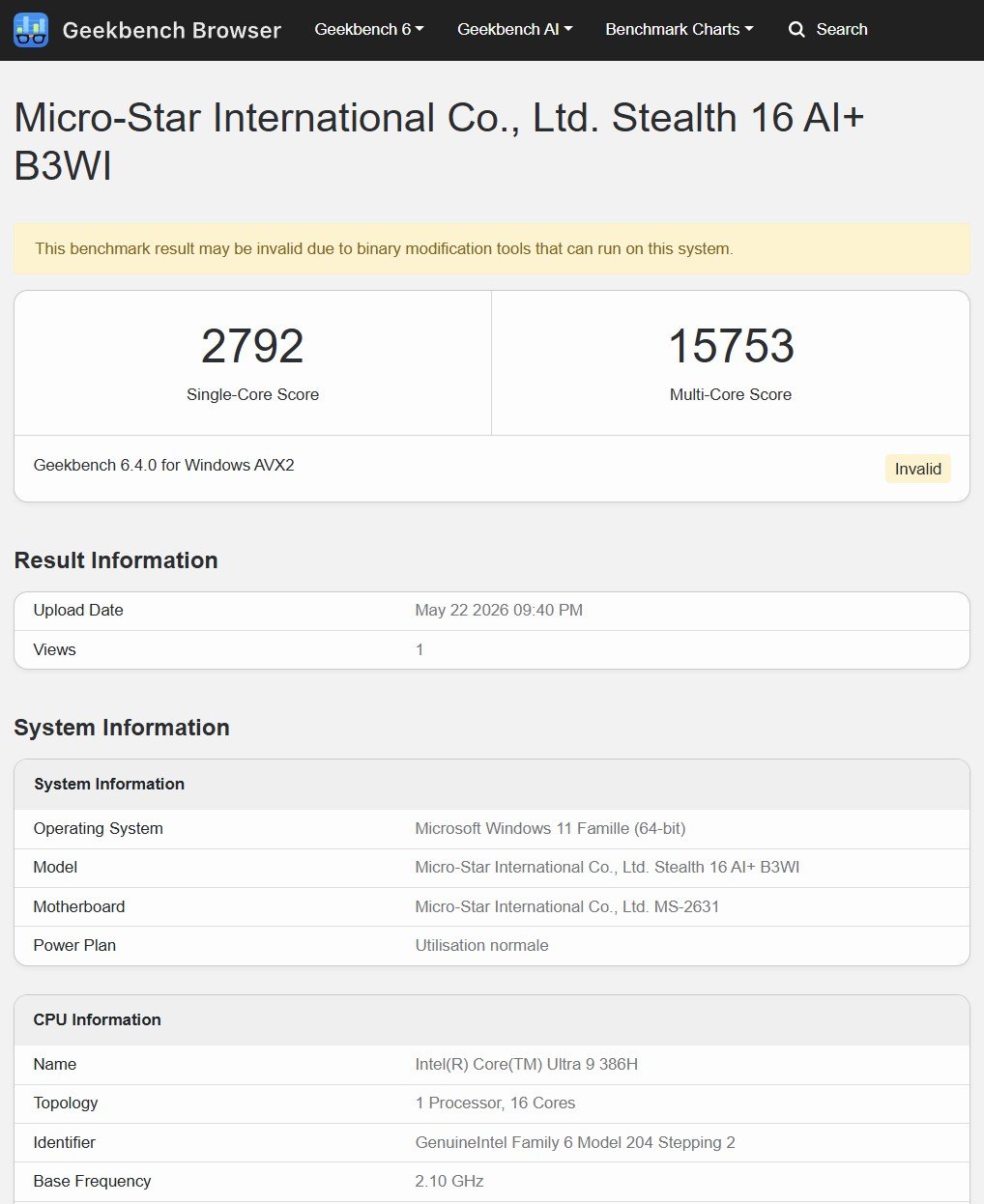The width and height of the screenshot is (984, 1204).
Task: Click the Topology row label
Action: click(66, 1103)
